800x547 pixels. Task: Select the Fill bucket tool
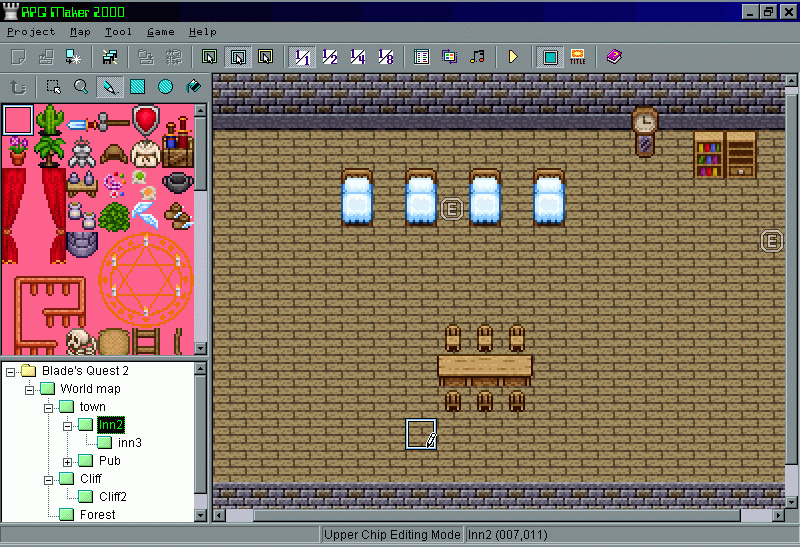[193, 87]
